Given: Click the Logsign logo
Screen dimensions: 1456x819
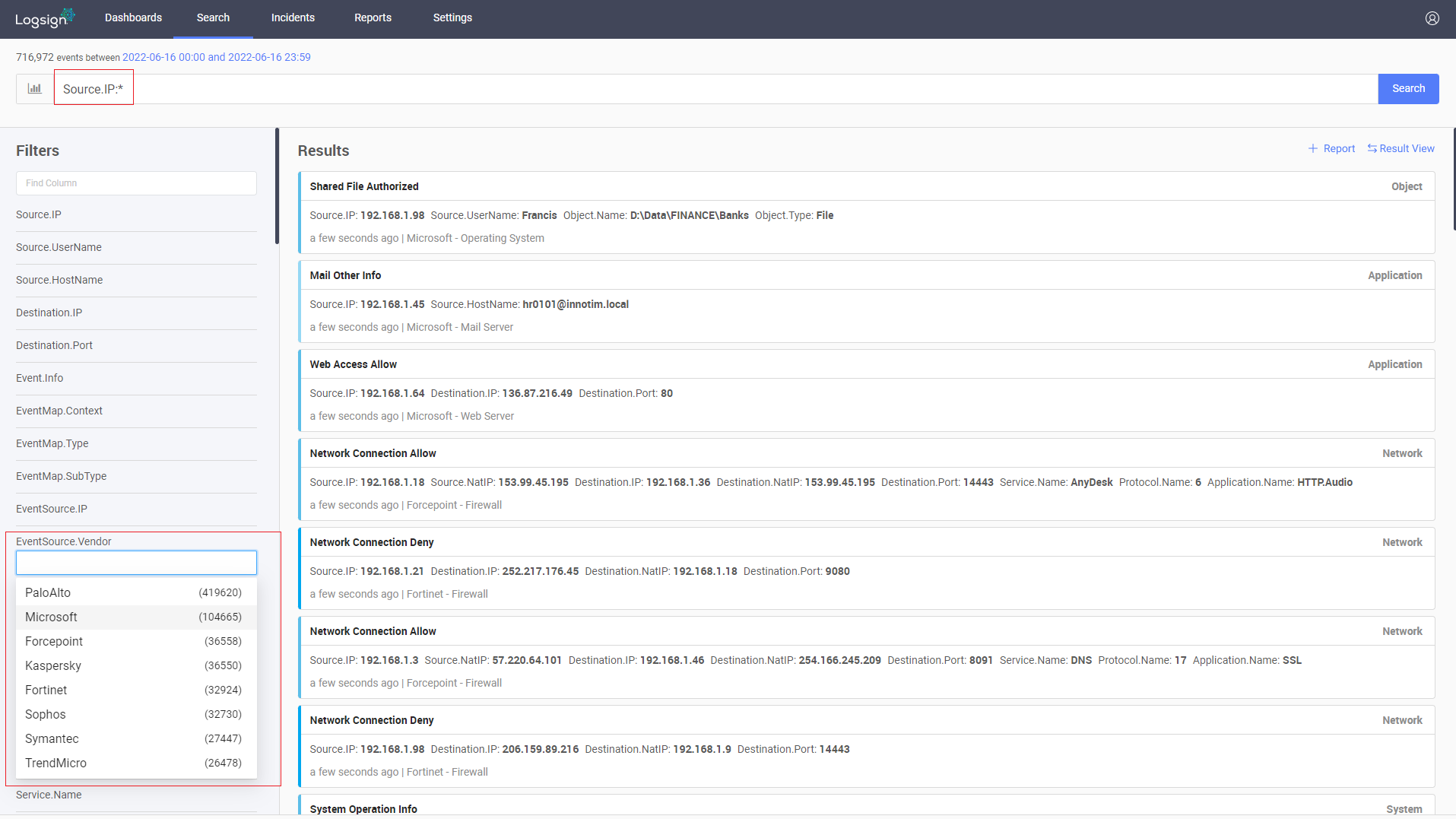Looking at the screenshot, I should click(45, 18).
